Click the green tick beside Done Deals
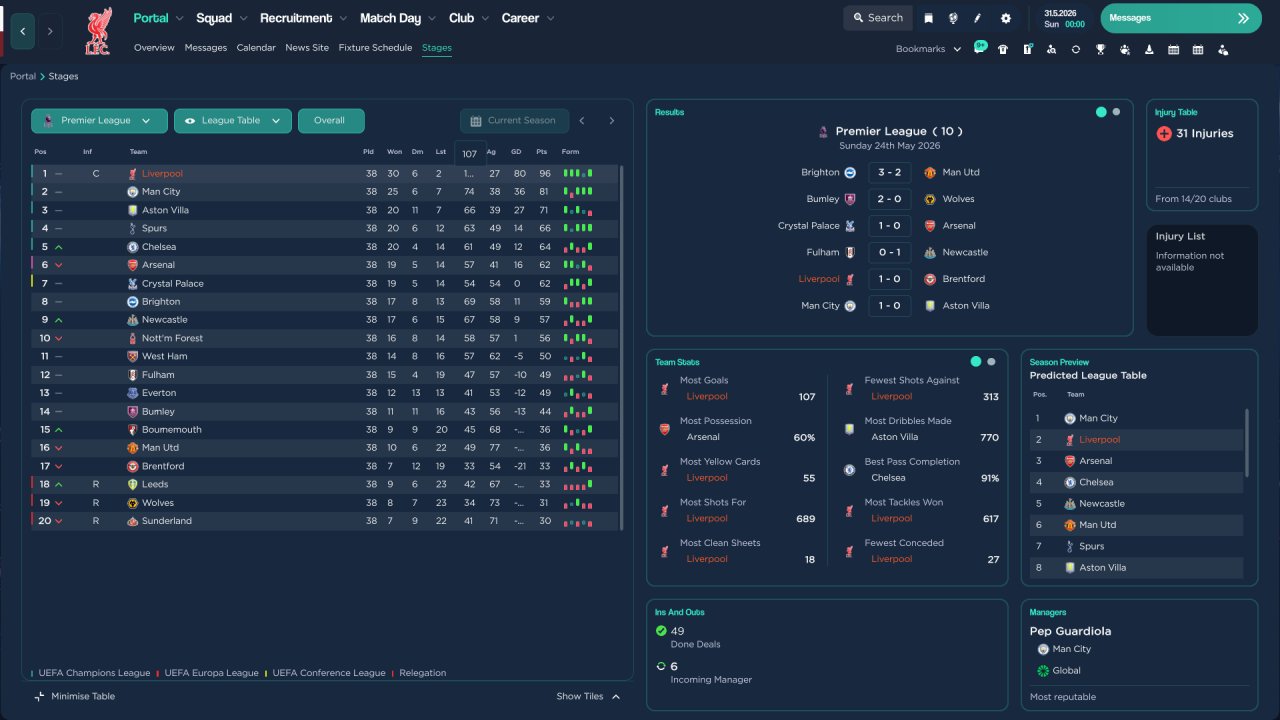This screenshot has height=720, width=1280. (661, 631)
